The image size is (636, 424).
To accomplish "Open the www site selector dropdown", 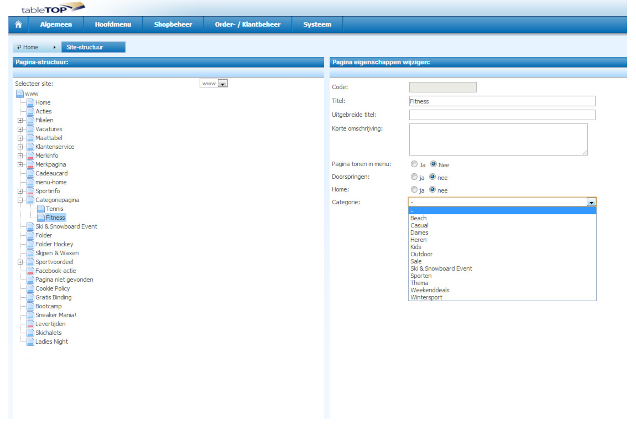I will point(214,83).
